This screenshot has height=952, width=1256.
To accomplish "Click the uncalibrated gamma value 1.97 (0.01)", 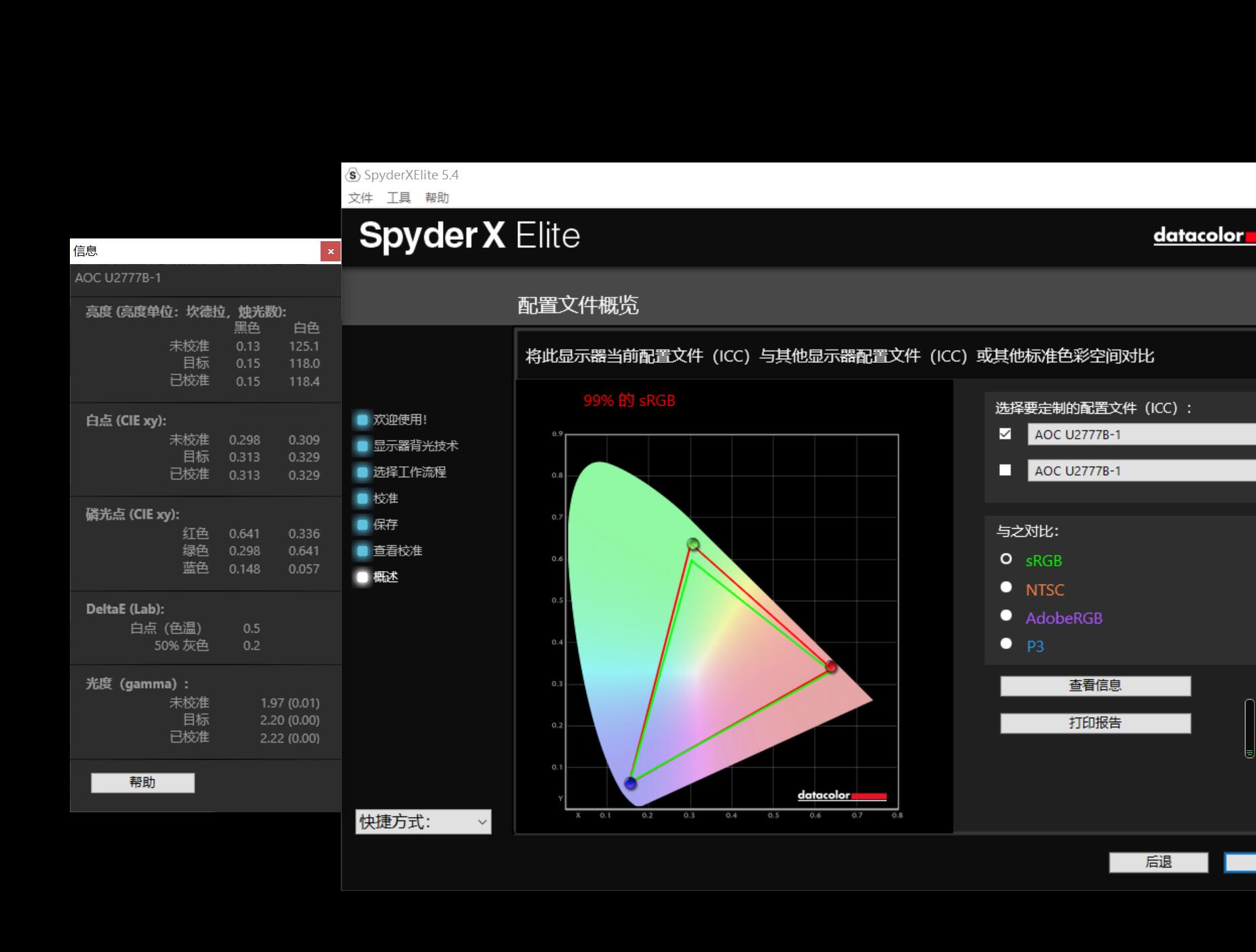I will 290,703.
